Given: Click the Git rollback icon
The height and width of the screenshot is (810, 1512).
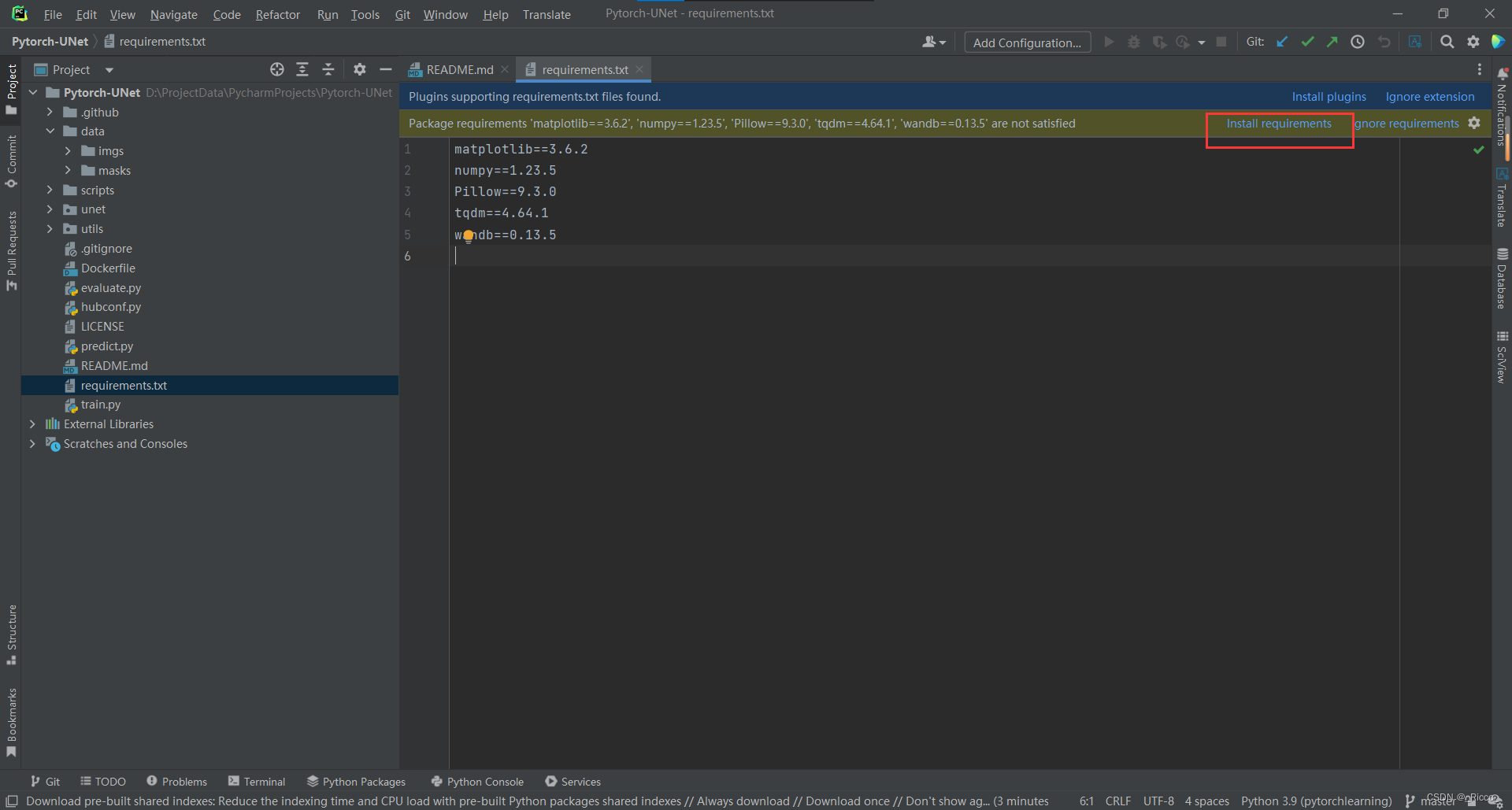Looking at the screenshot, I should [x=1384, y=42].
